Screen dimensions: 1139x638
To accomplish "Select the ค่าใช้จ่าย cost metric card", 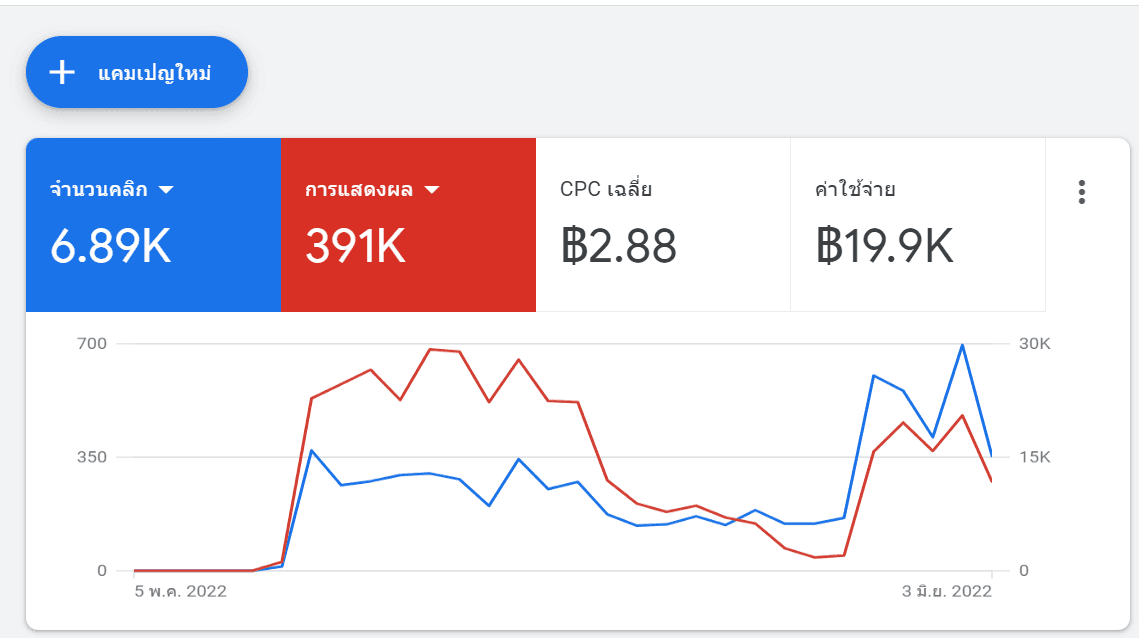I will coord(918,225).
